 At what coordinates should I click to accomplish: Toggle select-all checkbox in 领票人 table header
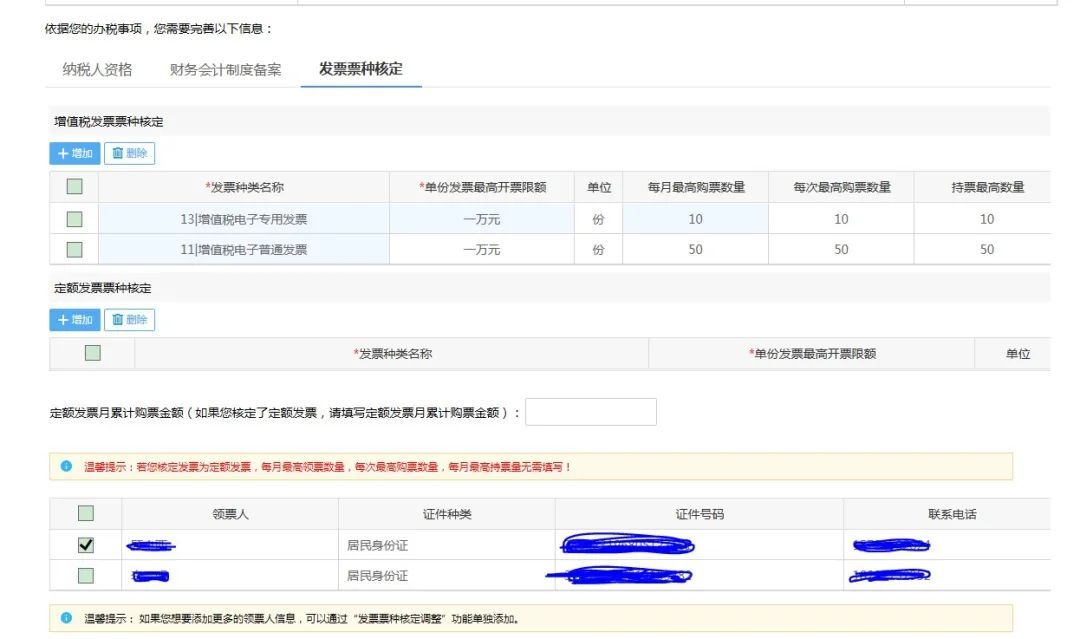85,513
